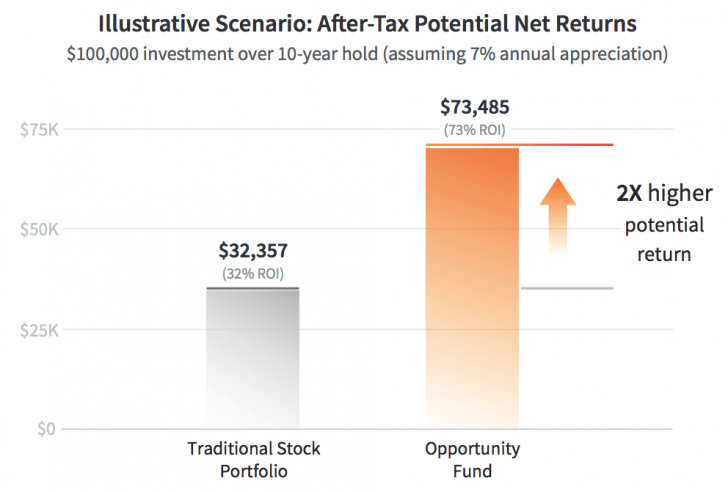Click the $100,000 investment subtitle text
This screenshot has width=728, height=492.
(x=363, y=50)
